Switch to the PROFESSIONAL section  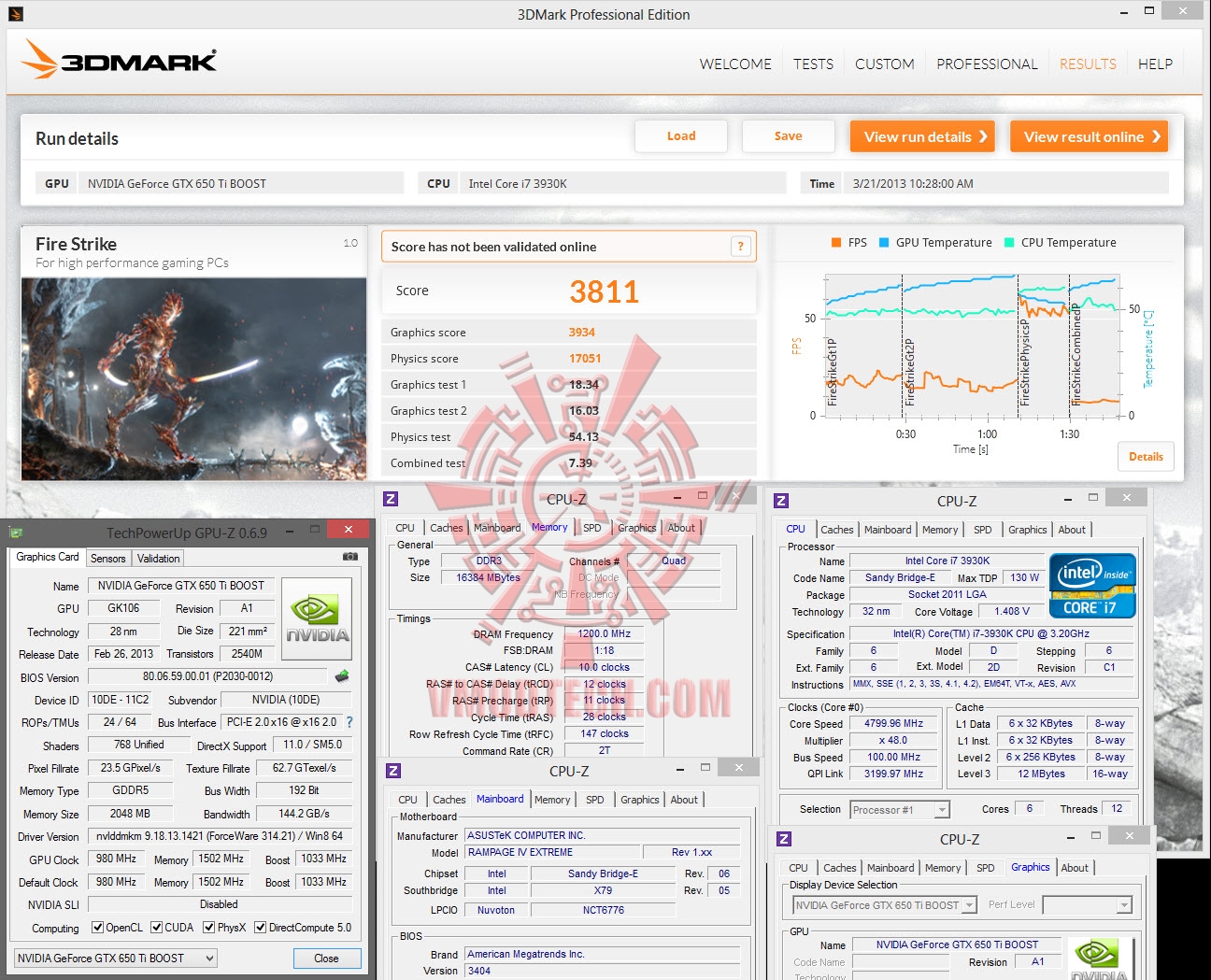pos(987,64)
